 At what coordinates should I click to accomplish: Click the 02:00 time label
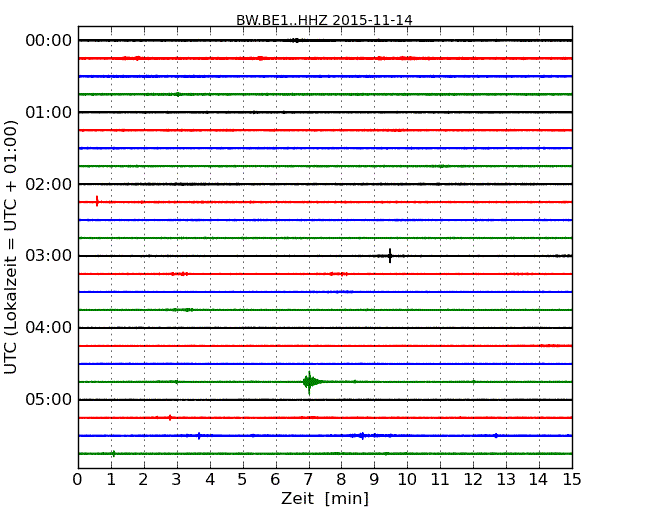coord(49,184)
